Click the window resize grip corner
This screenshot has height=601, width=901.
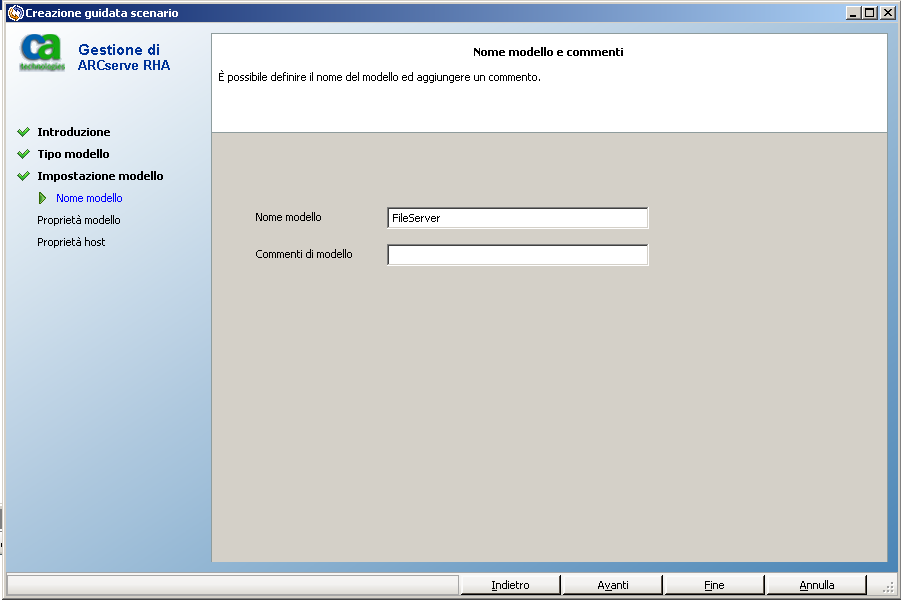coord(888,587)
